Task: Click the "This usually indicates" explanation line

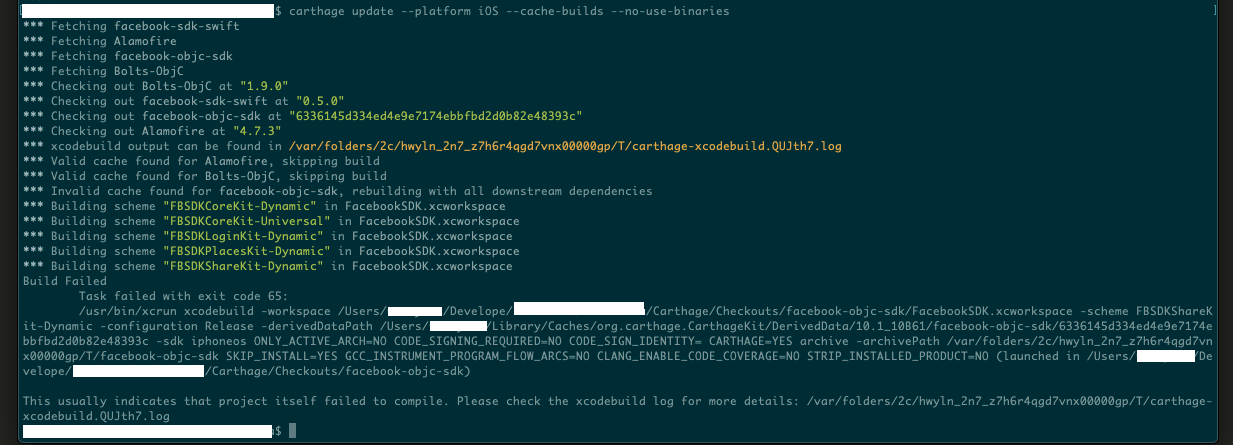Action: [x=300, y=401]
